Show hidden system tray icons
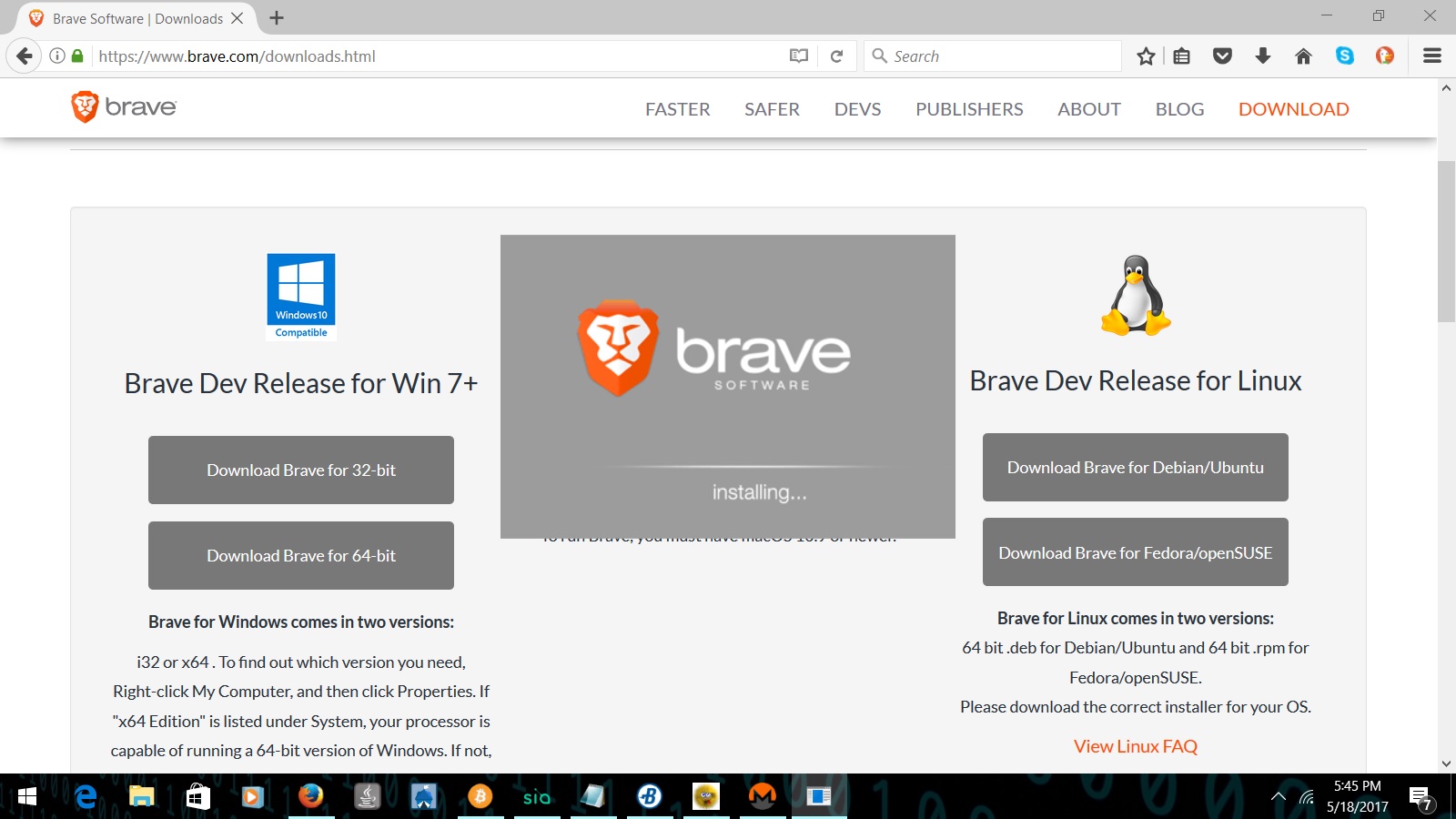 [x=1278, y=796]
